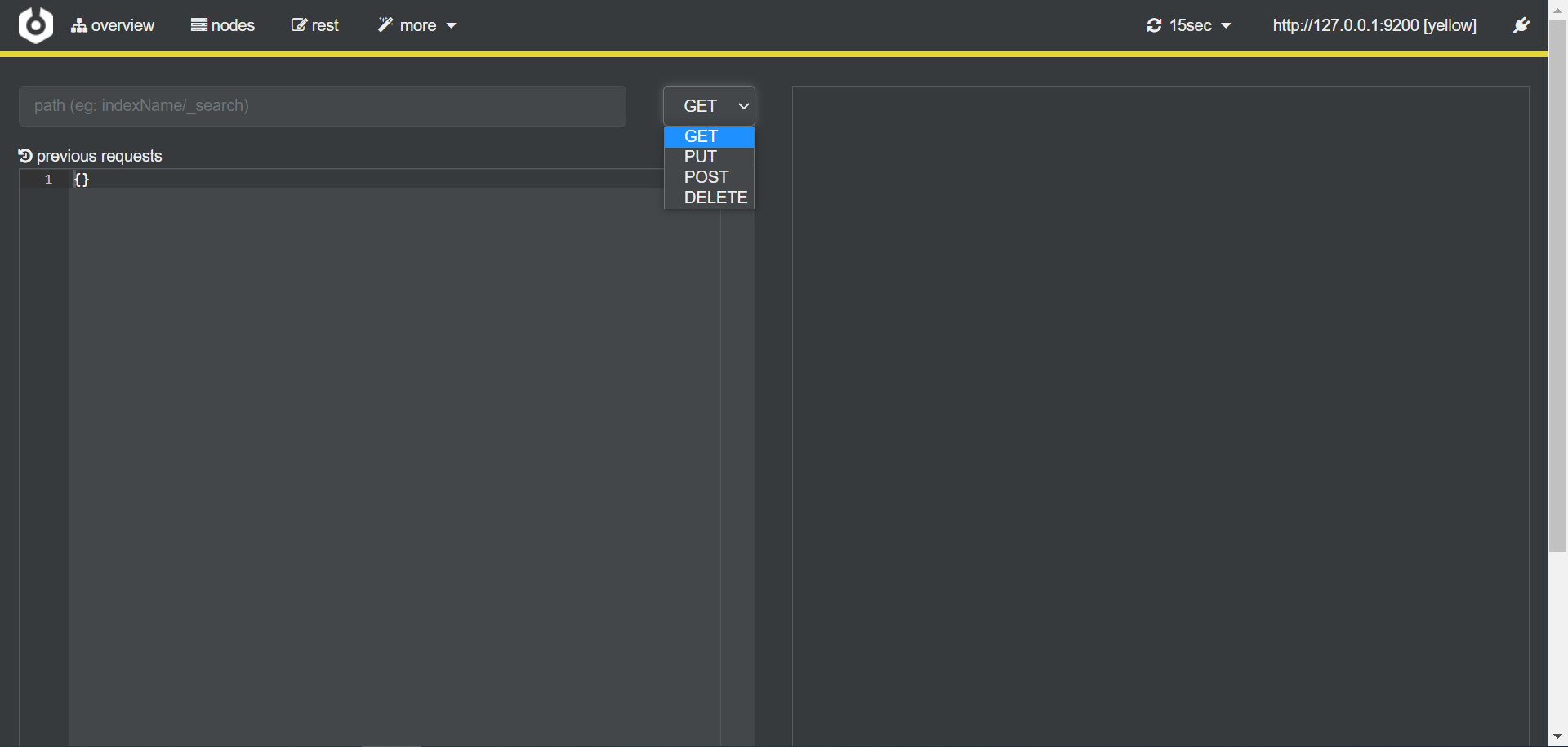Click the magic wand icon beside more
Image resolution: width=1568 pixels, height=747 pixels.
coord(385,25)
